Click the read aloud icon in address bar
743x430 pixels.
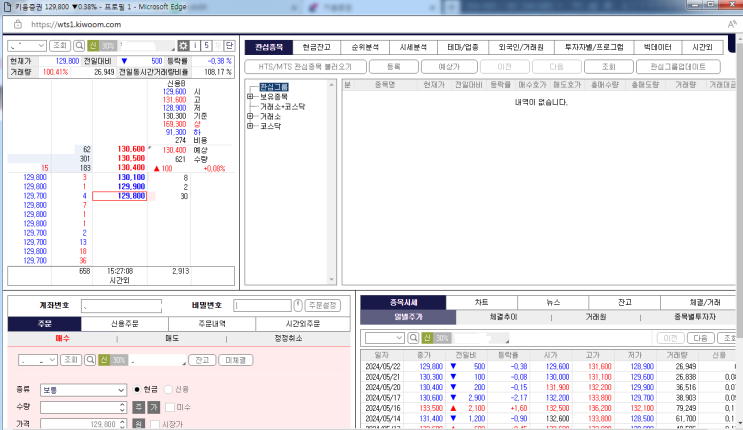pyautogui.click(x=732, y=24)
